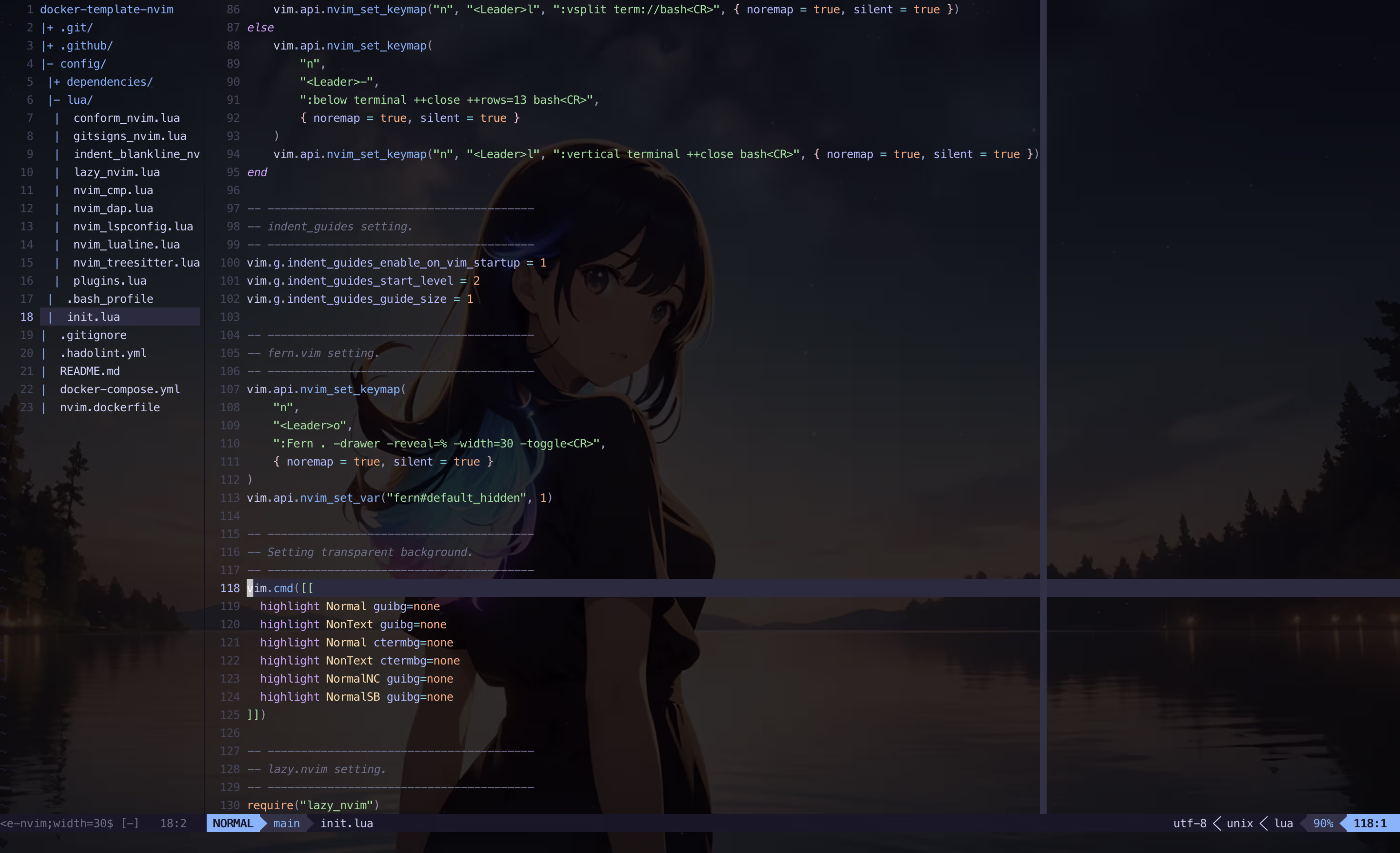Open .bash_profile in the file tree
This screenshot has width=1400, height=853.
pos(110,299)
